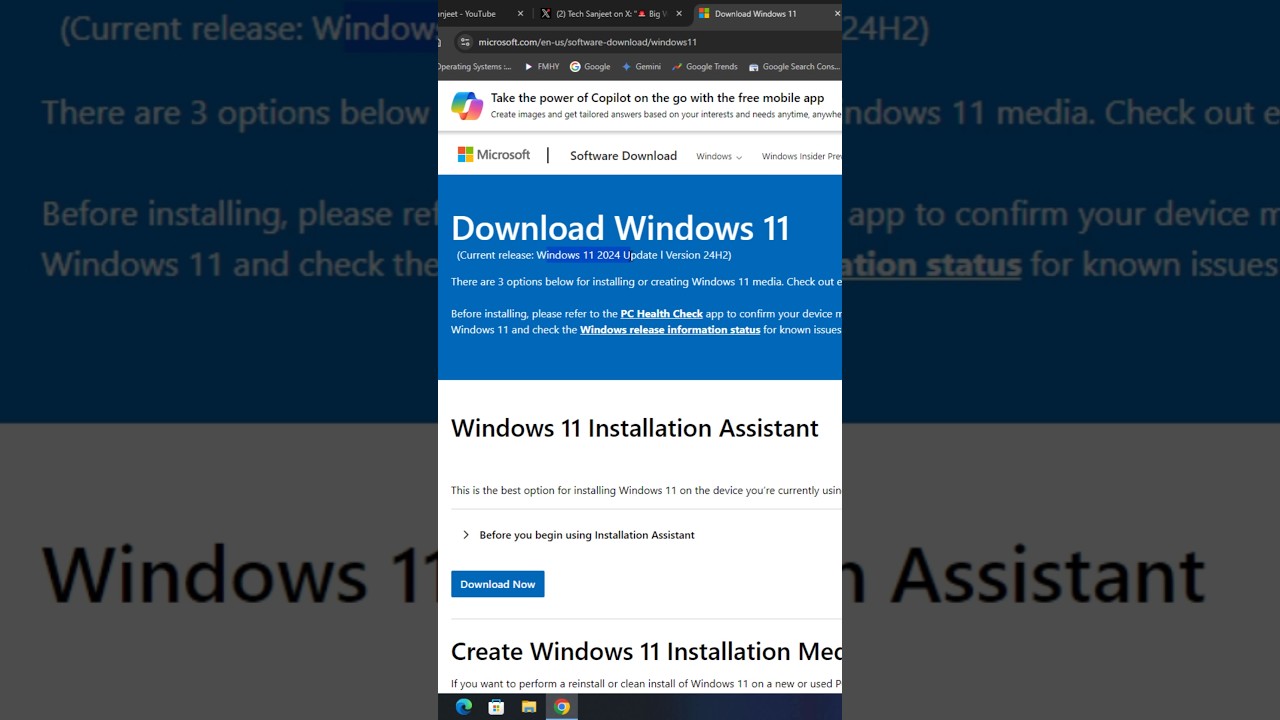This screenshot has height=720, width=1280.
Task: Open the Google Trends bookmark
Action: (705, 67)
